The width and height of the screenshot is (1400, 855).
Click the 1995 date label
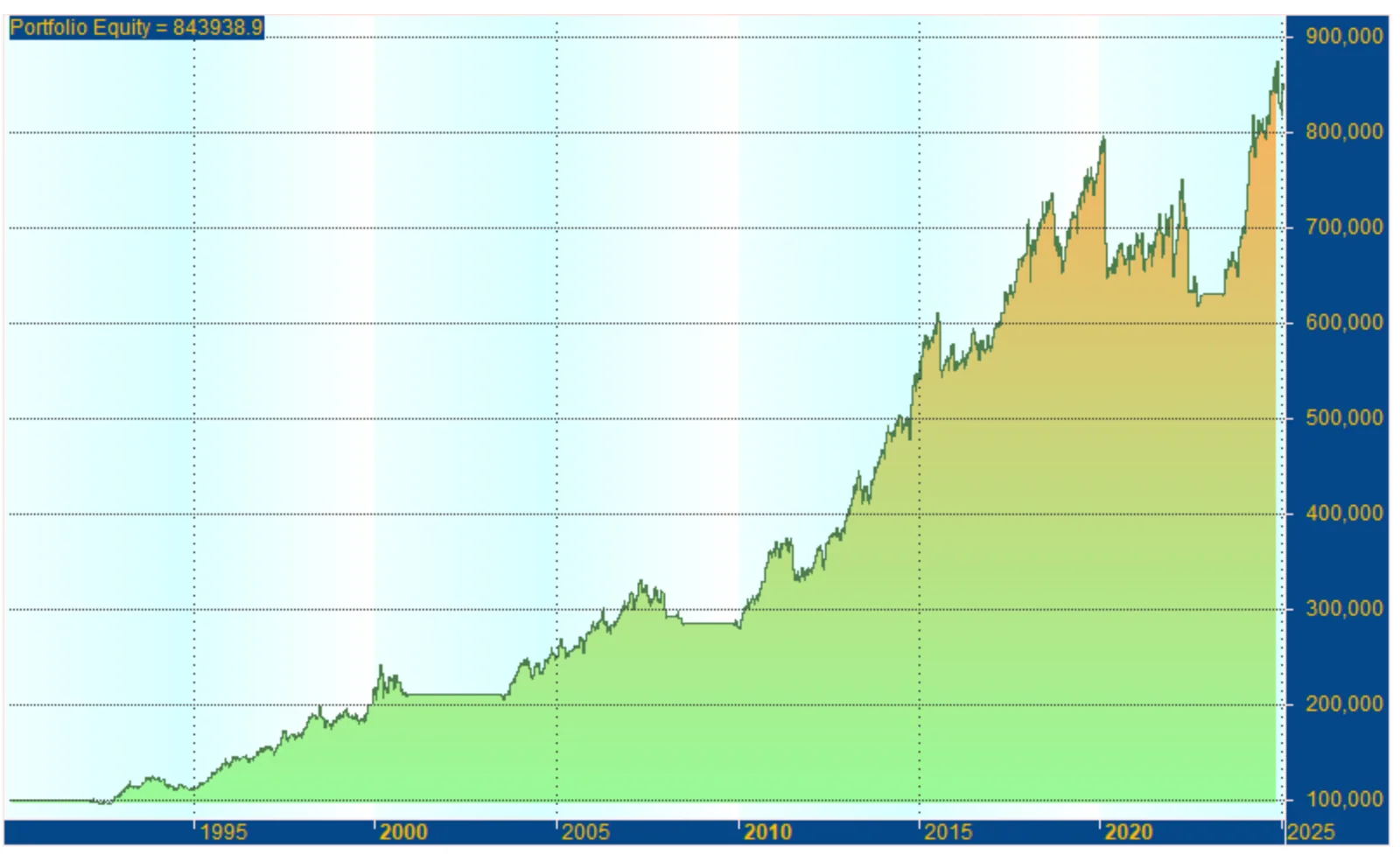[x=223, y=831]
